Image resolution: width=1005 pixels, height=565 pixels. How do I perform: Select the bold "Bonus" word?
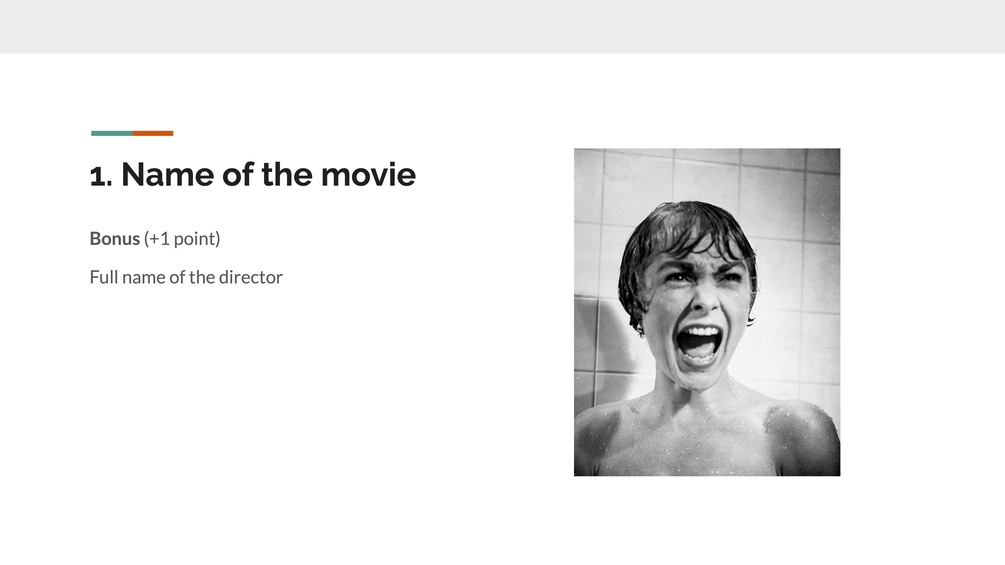tap(114, 239)
